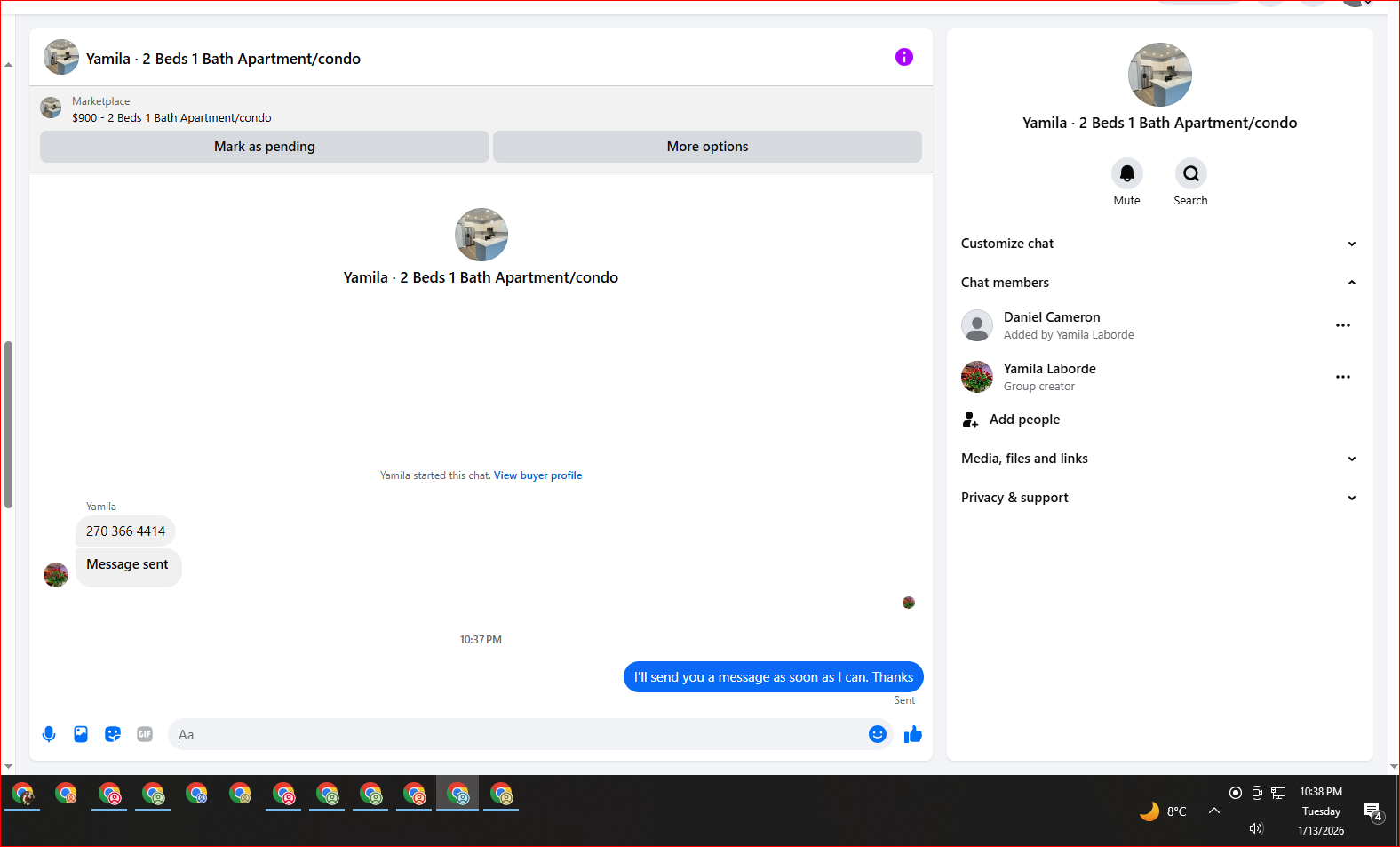This screenshot has height=847, width=1400.
Task: Click the More options button
Action: (707, 147)
